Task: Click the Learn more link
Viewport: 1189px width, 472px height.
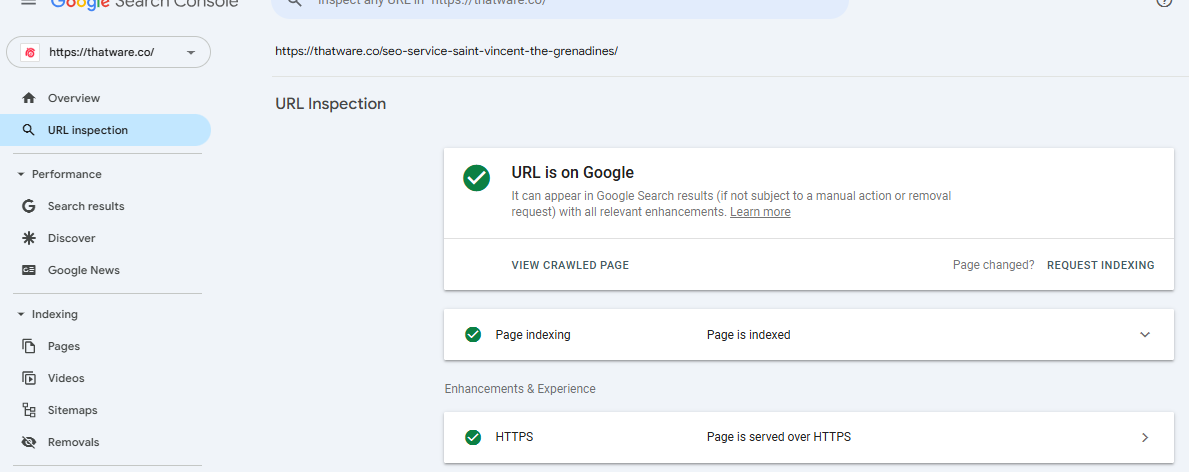Action: click(x=760, y=212)
